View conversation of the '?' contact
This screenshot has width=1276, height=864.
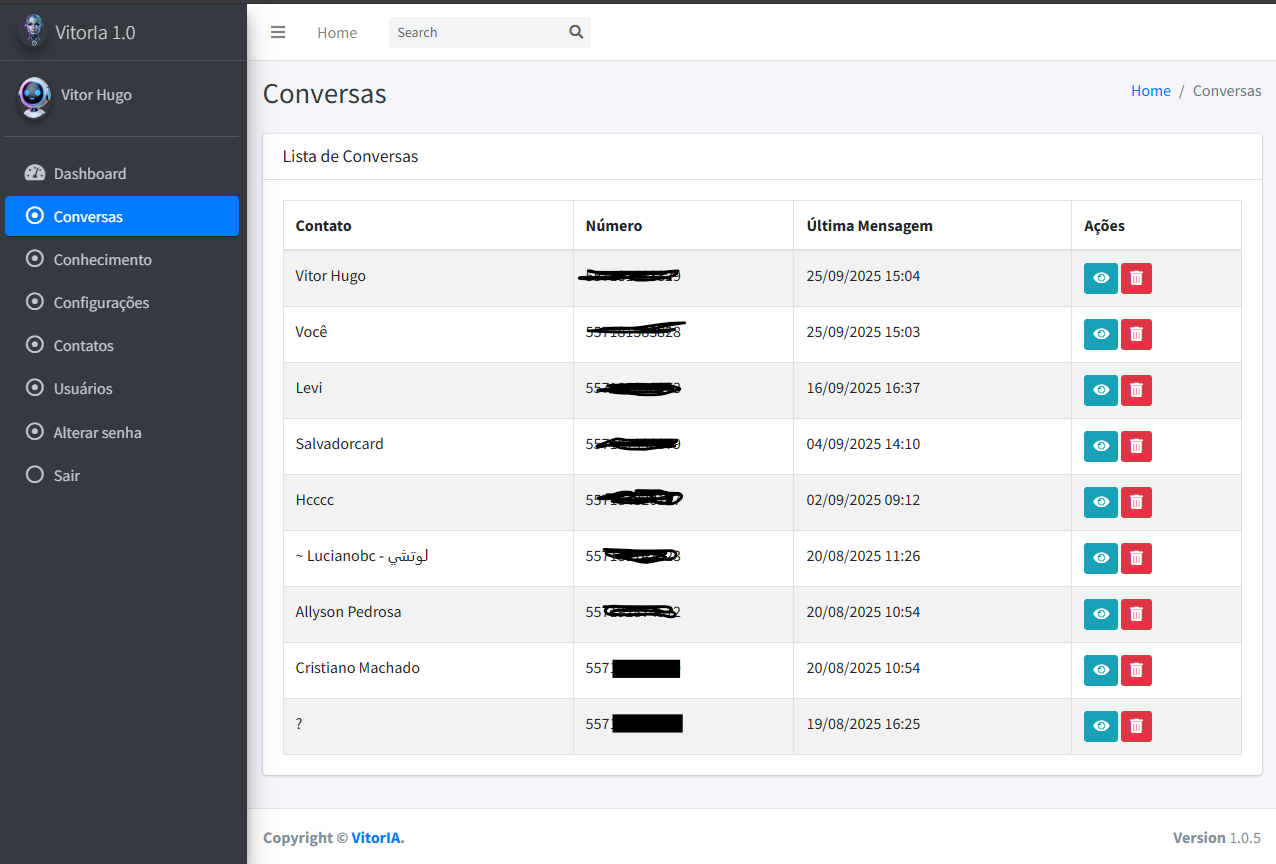pyautogui.click(x=1100, y=726)
